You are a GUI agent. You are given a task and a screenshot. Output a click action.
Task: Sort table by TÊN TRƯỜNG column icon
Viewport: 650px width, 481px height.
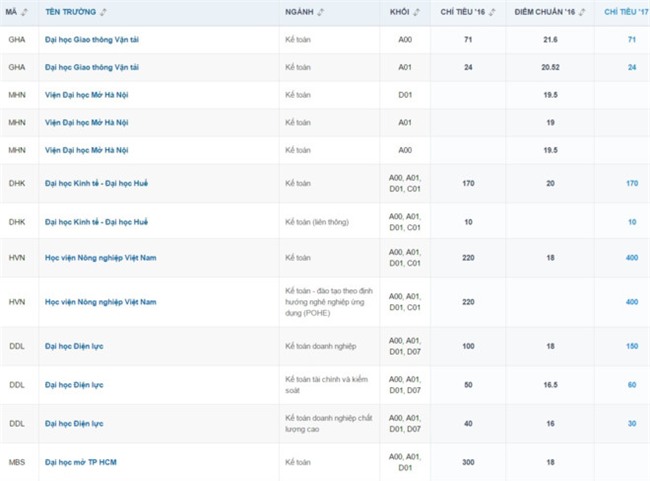pos(103,12)
